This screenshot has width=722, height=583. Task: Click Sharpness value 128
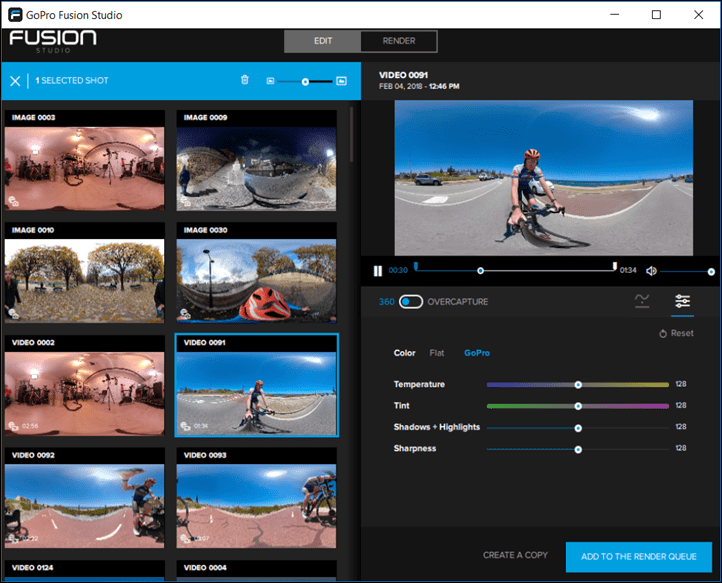point(681,448)
